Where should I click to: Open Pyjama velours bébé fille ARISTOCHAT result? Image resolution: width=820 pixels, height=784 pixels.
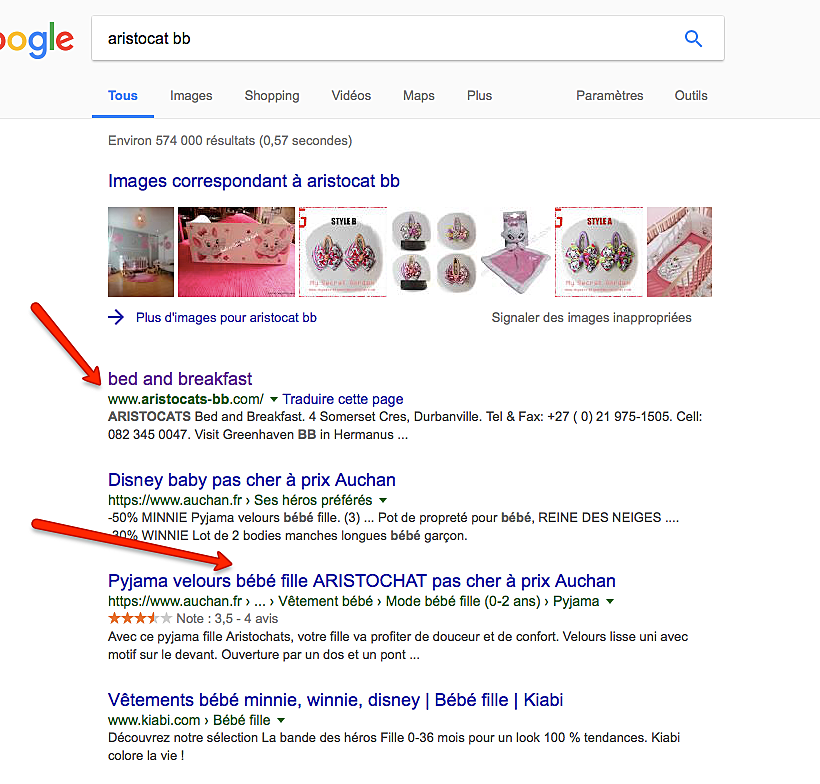pos(361,581)
